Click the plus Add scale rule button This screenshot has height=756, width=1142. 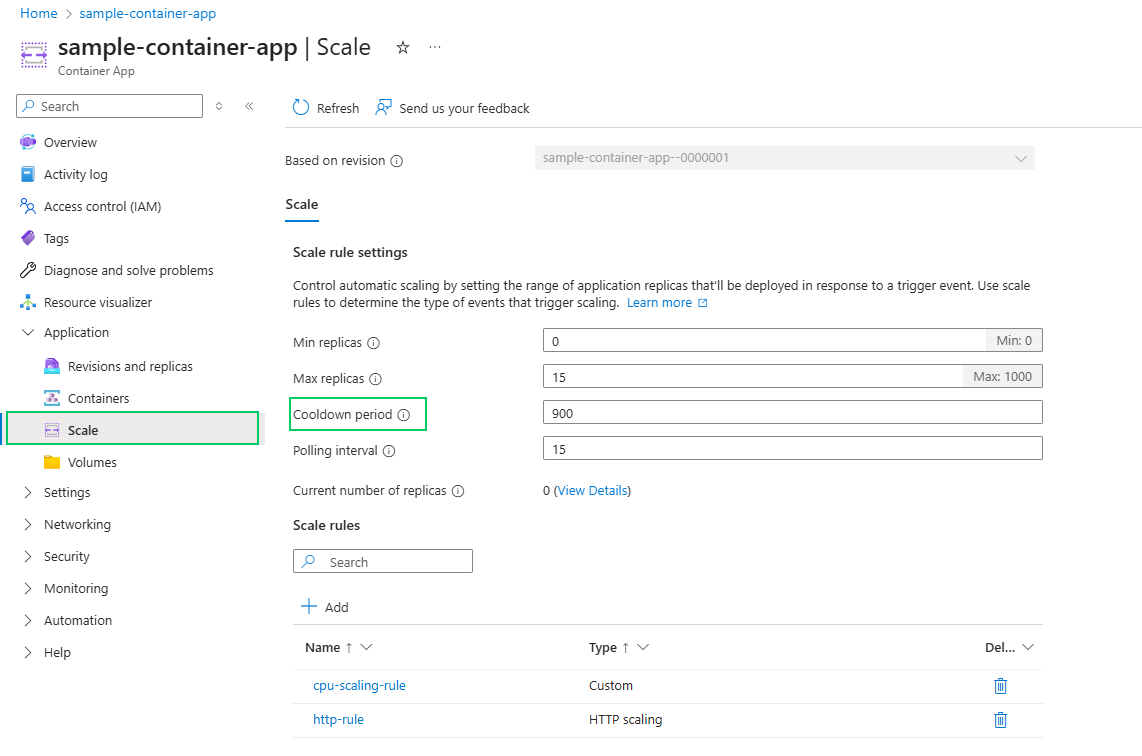coord(325,607)
